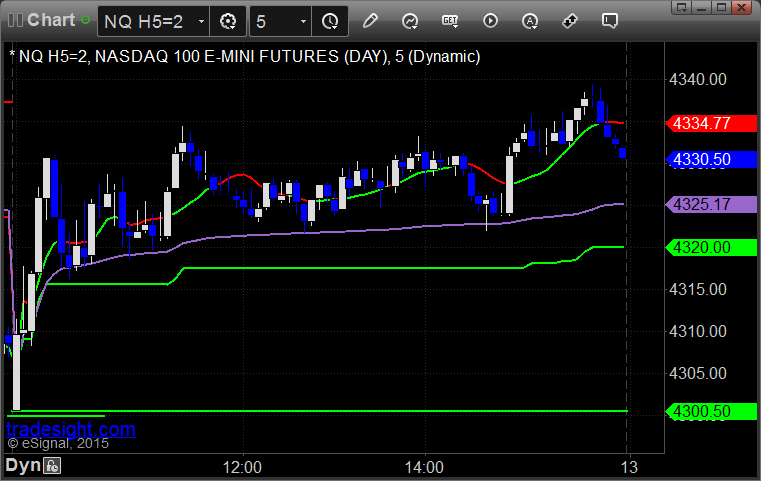Click the Chart title label
This screenshot has height=481, width=761.
[51, 20]
